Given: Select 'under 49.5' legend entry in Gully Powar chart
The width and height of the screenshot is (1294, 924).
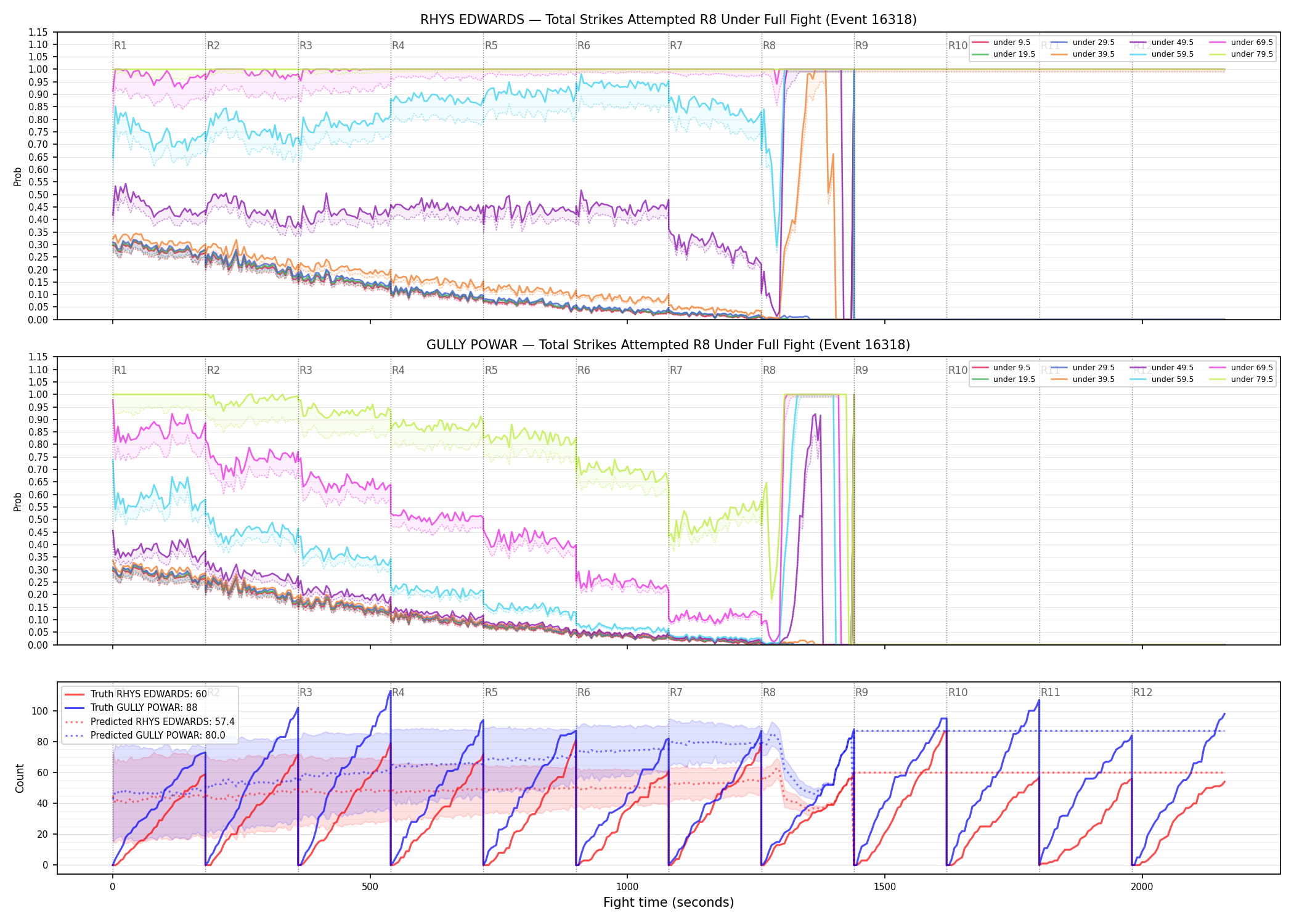Looking at the screenshot, I should pos(1162,368).
